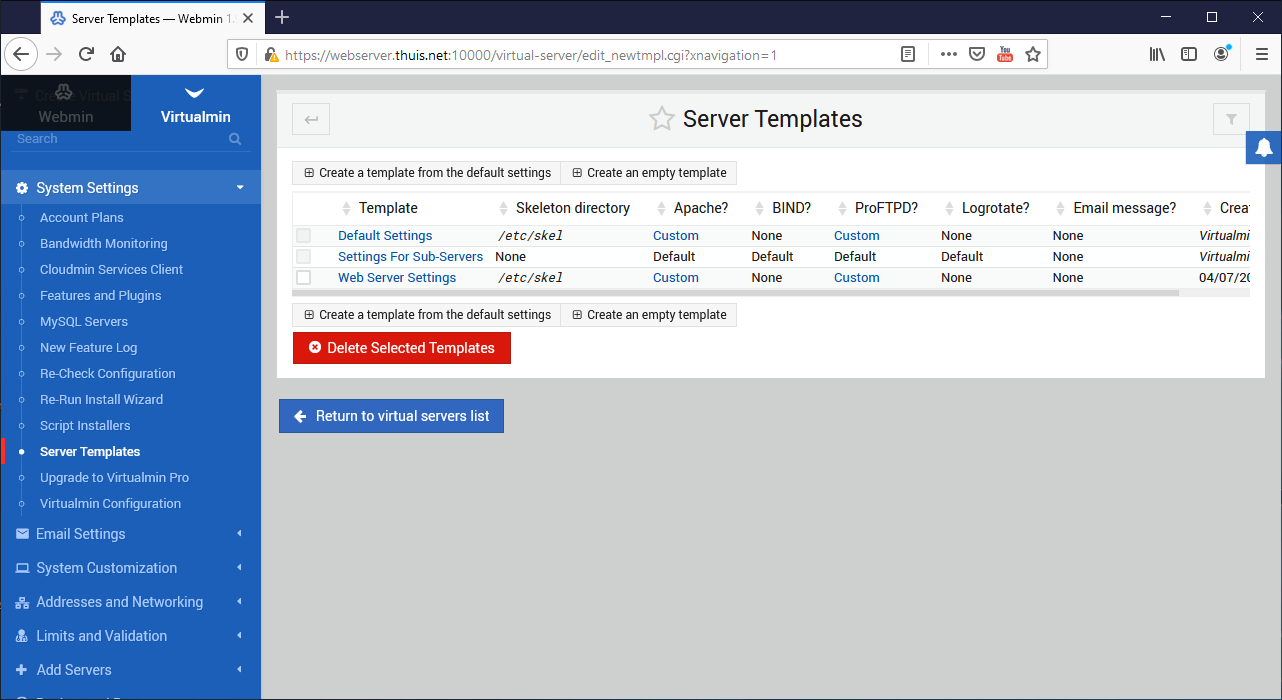Toggle the Default Settings row checkbox

(x=304, y=236)
